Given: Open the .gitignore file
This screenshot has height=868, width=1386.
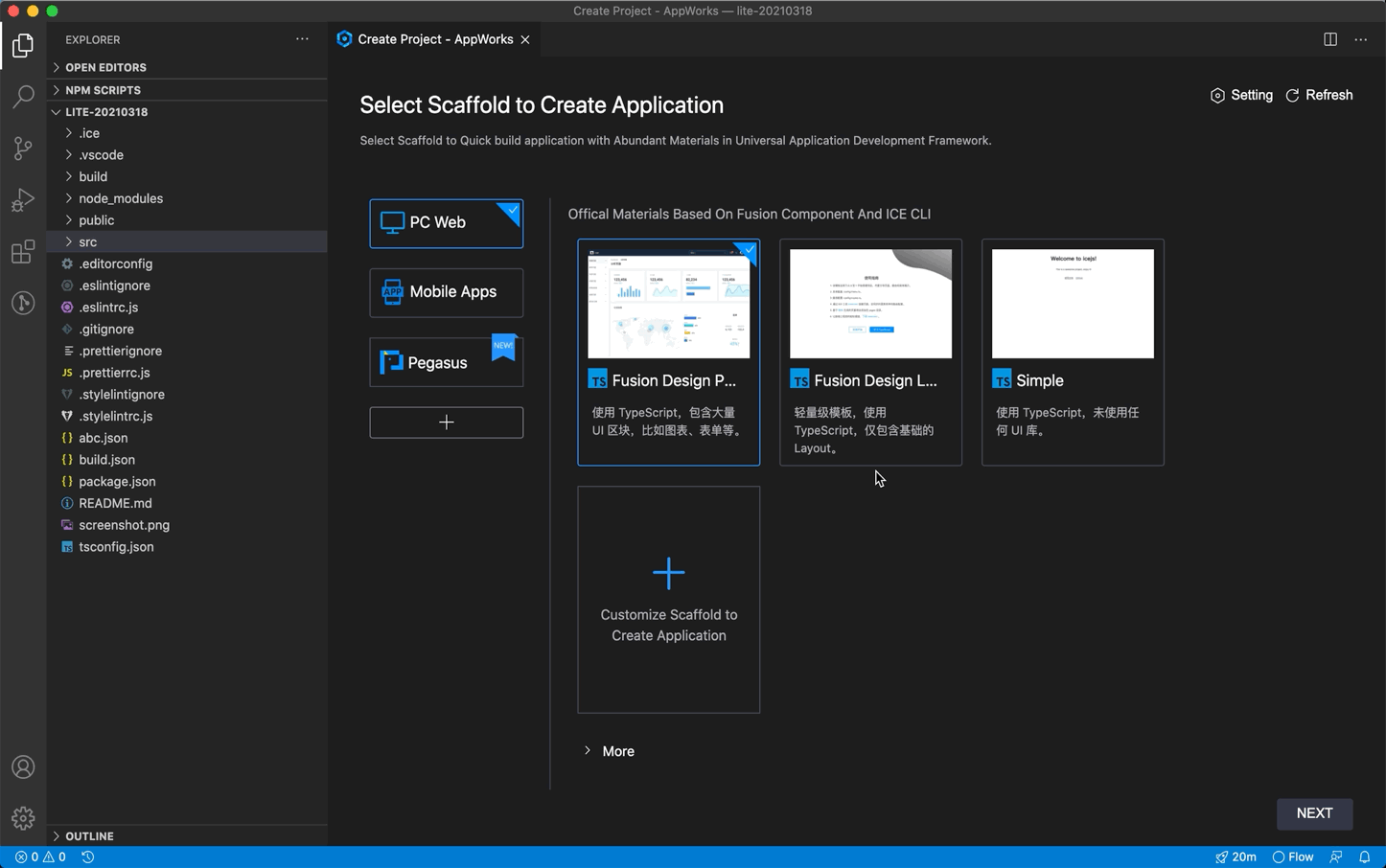Looking at the screenshot, I should click(187, 329).
